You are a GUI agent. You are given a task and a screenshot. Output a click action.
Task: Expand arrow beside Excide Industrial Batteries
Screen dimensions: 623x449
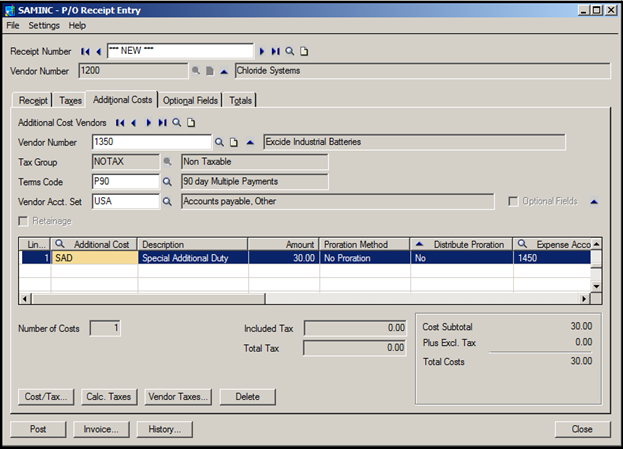pos(249,142)
